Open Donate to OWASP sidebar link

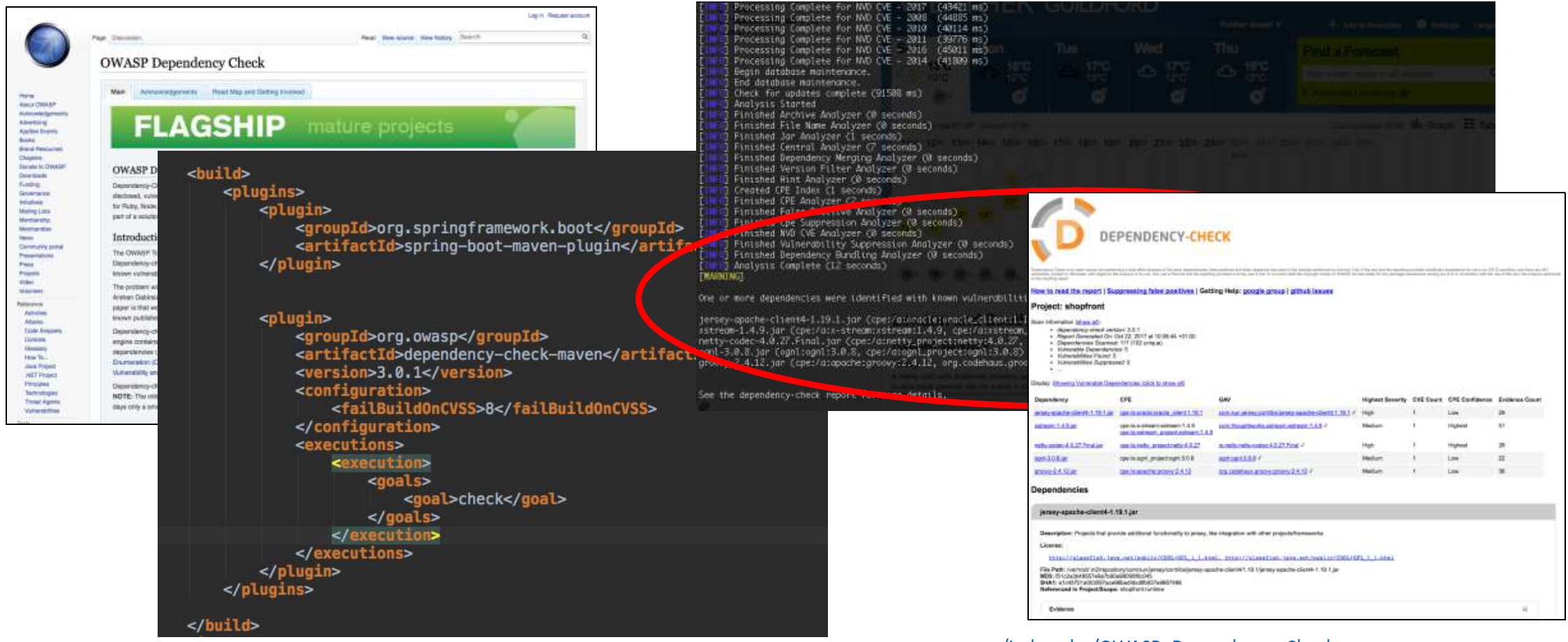(x=43, y=167)
